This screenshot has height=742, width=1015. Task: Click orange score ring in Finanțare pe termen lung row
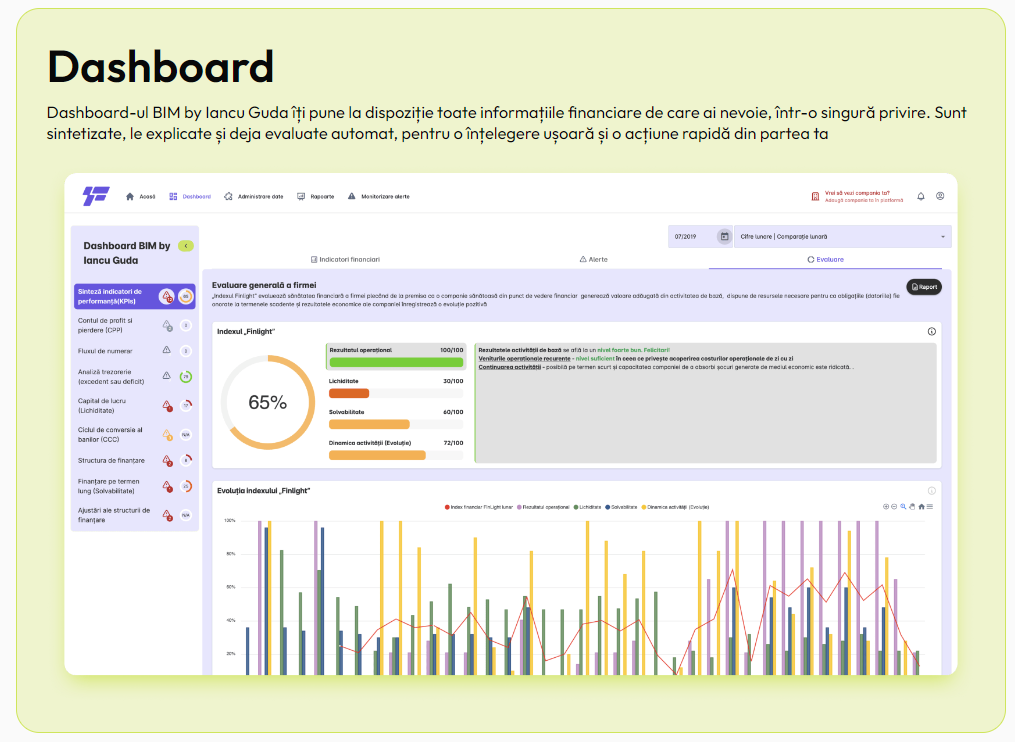pyautogui.click(x=186, y=486)
